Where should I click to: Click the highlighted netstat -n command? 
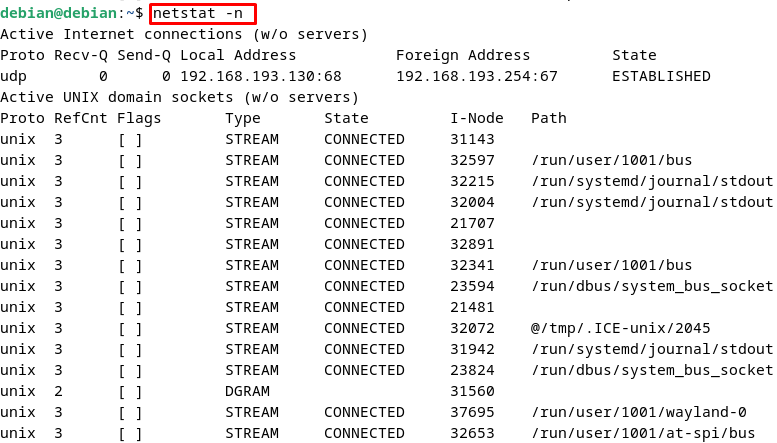click(198, 13)
